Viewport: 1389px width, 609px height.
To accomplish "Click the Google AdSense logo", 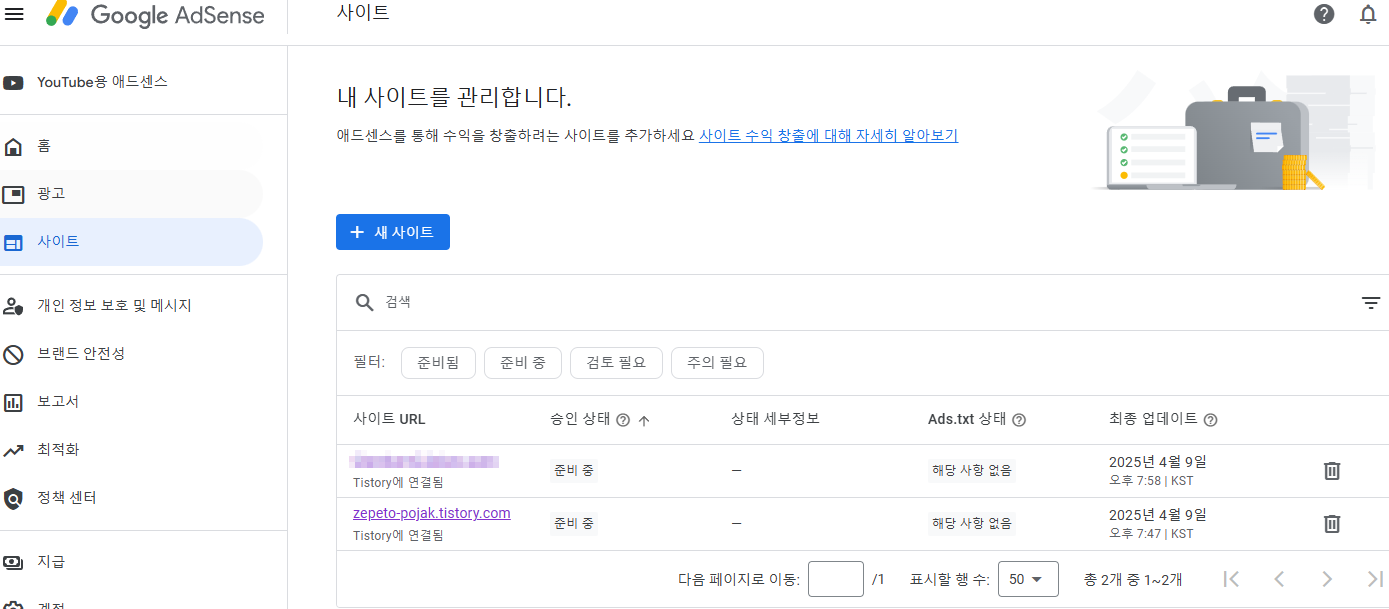I will point(155,15).
